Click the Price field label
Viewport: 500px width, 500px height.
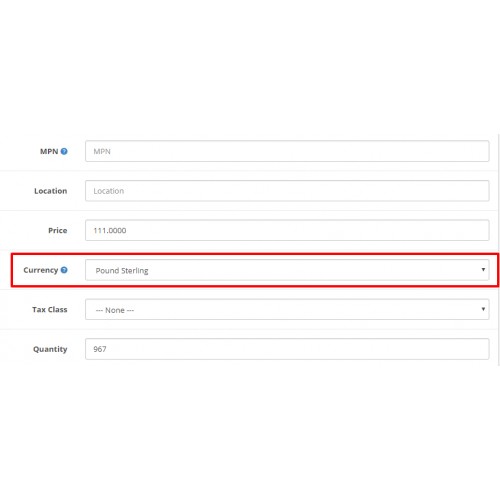tap(58, 230)
